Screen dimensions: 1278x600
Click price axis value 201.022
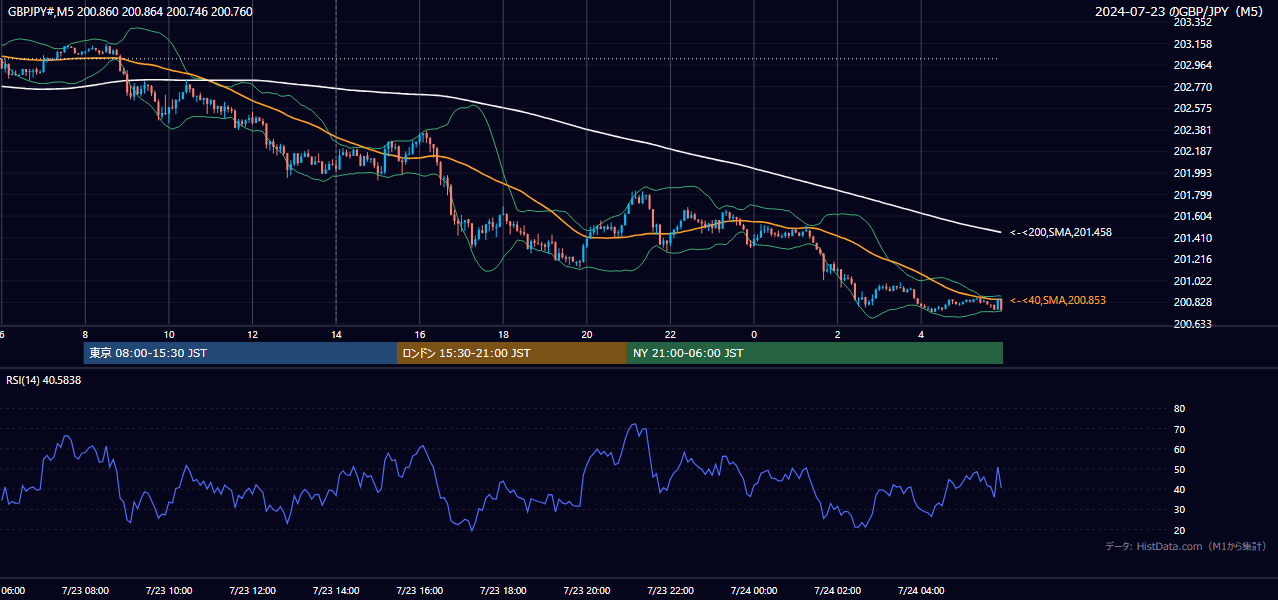(x=1192, y=281)
